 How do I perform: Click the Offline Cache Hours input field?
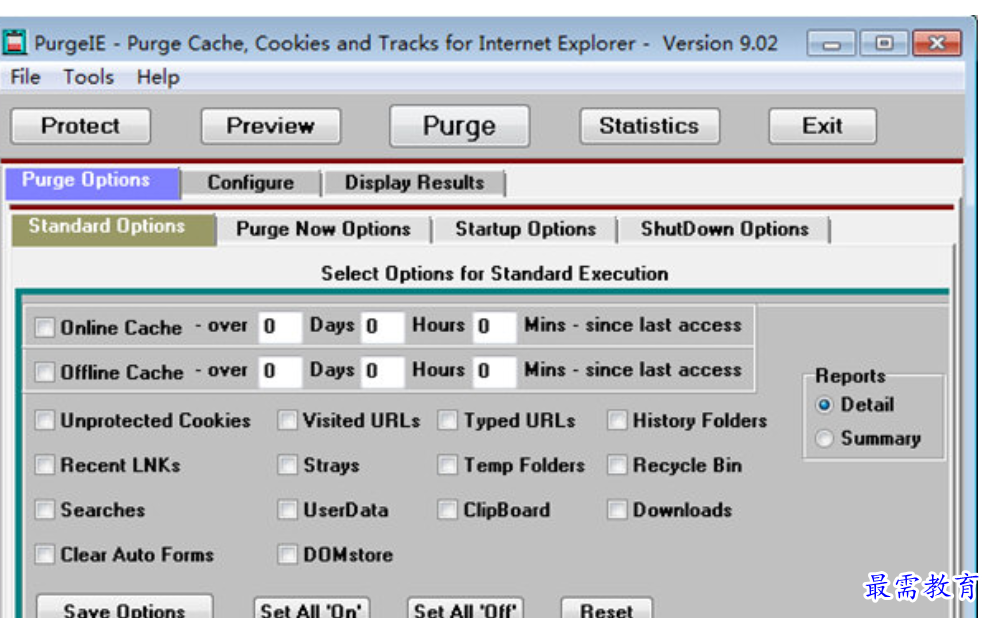click(382, 372)
